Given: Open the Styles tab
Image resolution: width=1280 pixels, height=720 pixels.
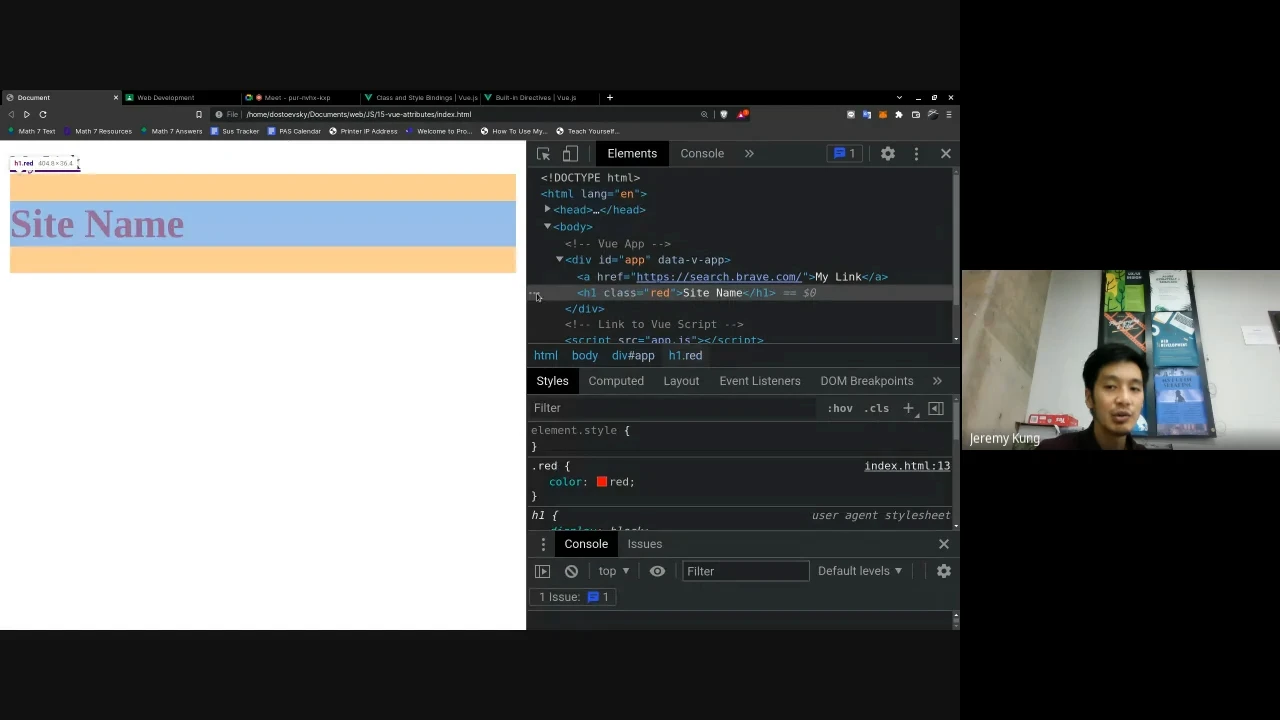Looking at the screenshot, I should (x=552, y=381).
